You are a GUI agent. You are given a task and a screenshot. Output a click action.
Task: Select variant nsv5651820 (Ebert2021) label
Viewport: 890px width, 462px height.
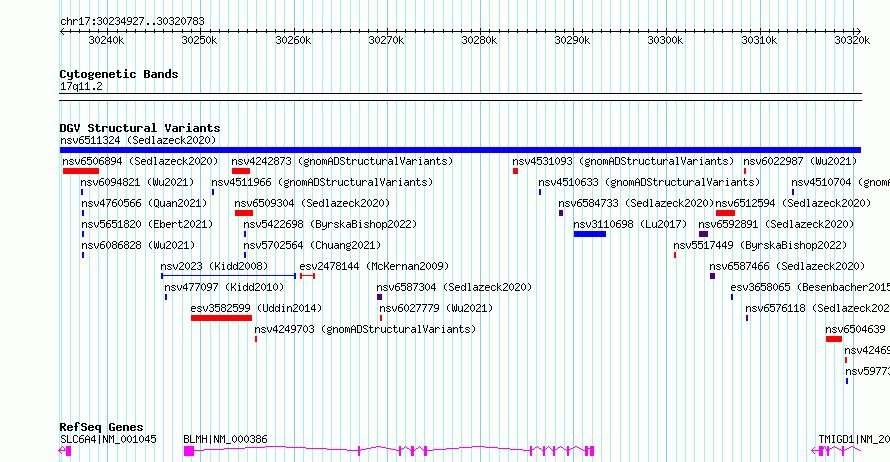147,224
